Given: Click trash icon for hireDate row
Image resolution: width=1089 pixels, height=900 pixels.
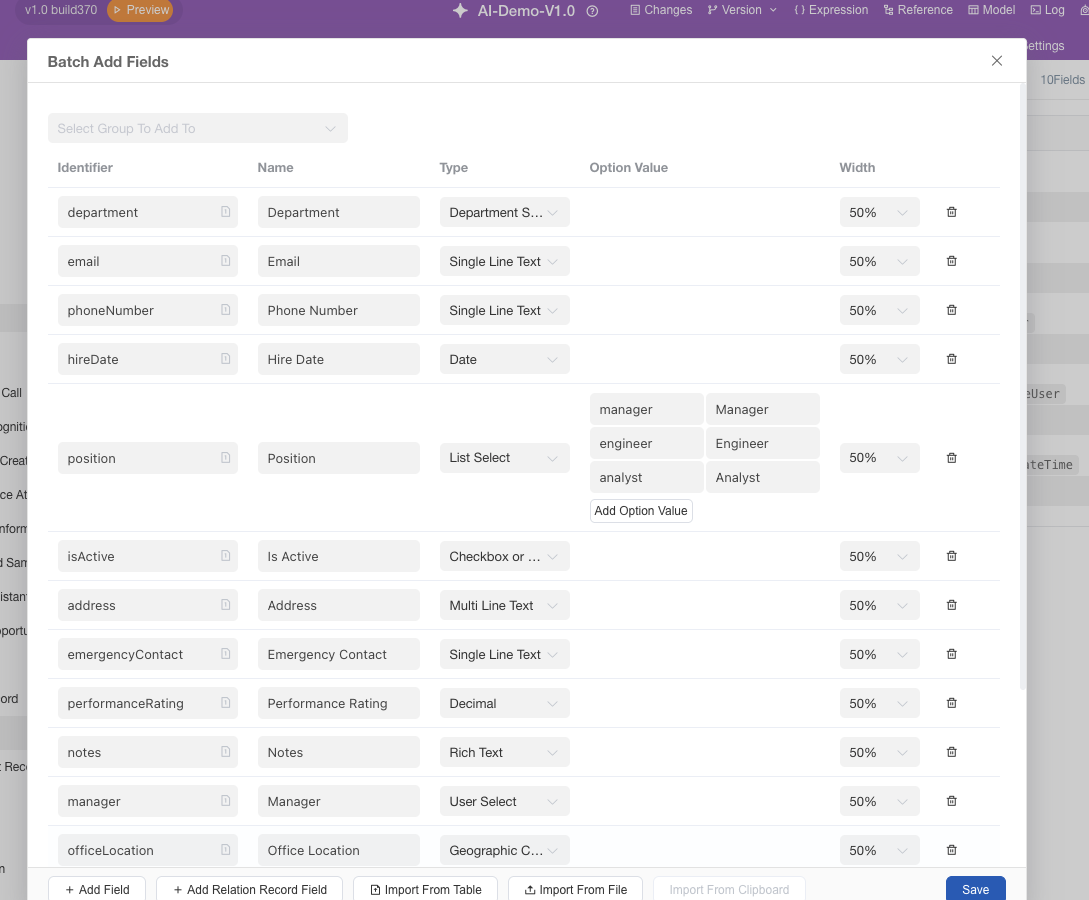Looking at the screenshot, I should click(951, 359).
